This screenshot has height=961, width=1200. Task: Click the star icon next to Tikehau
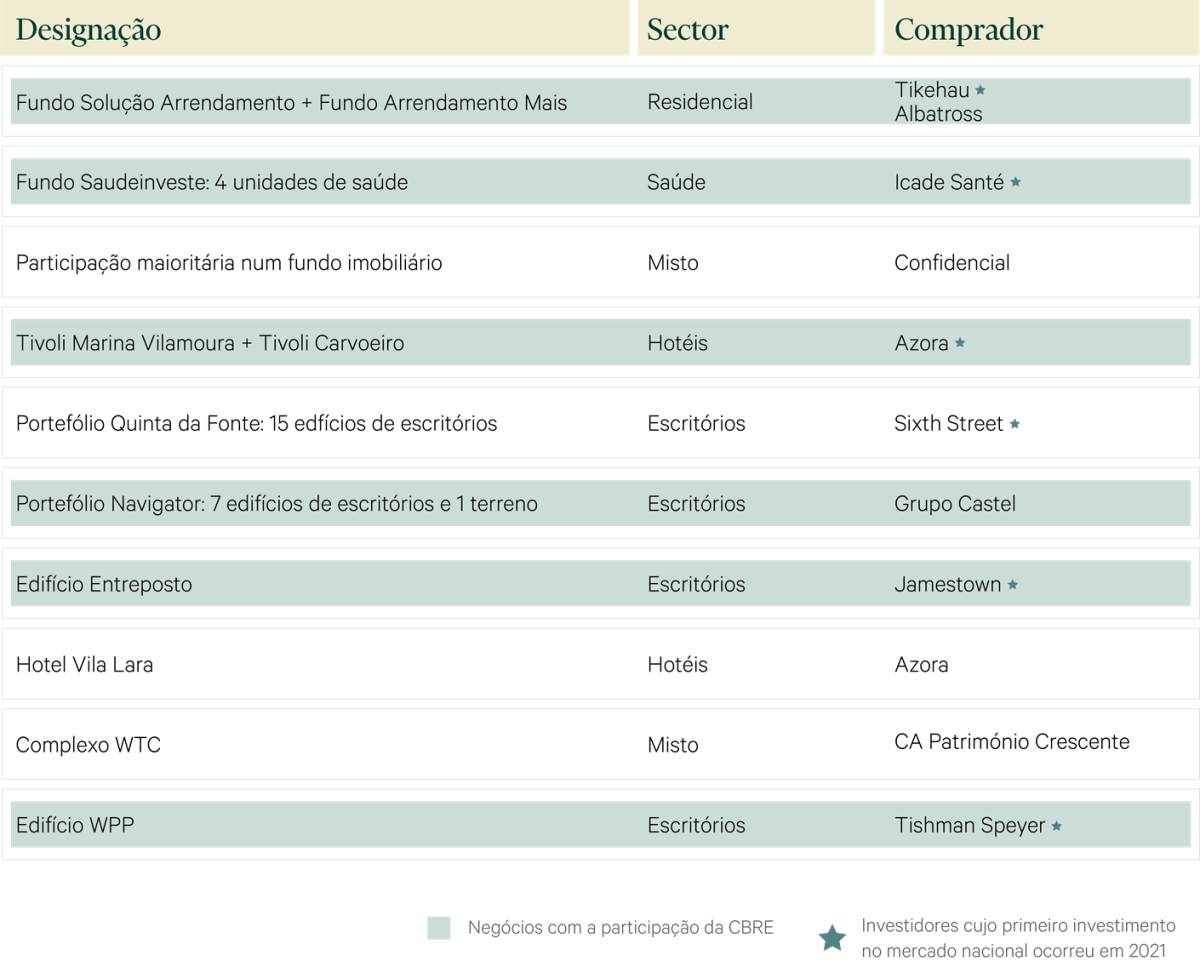click(981, 91)
